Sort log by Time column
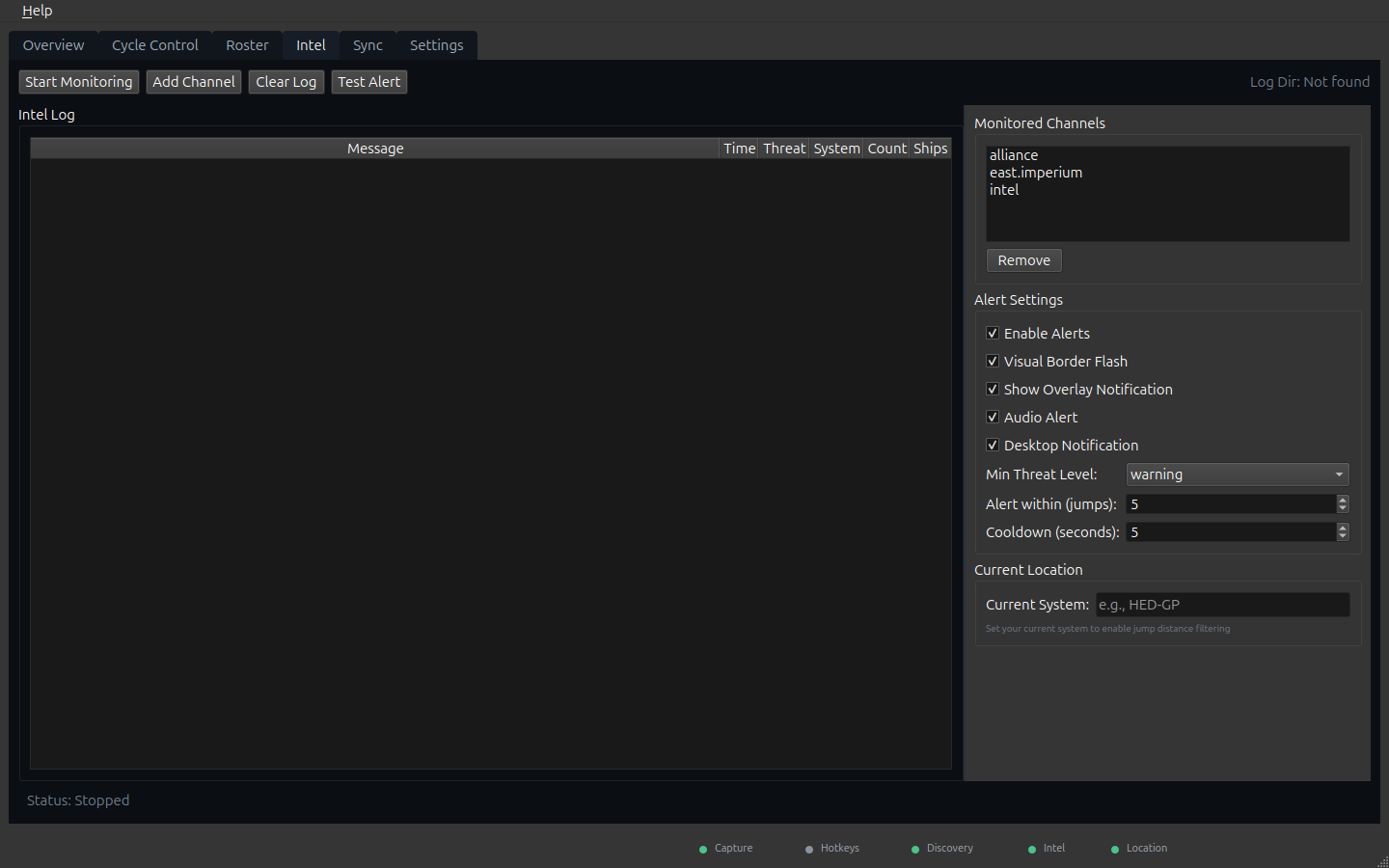Screen dimensions: 1389x868 pos(740,149)
